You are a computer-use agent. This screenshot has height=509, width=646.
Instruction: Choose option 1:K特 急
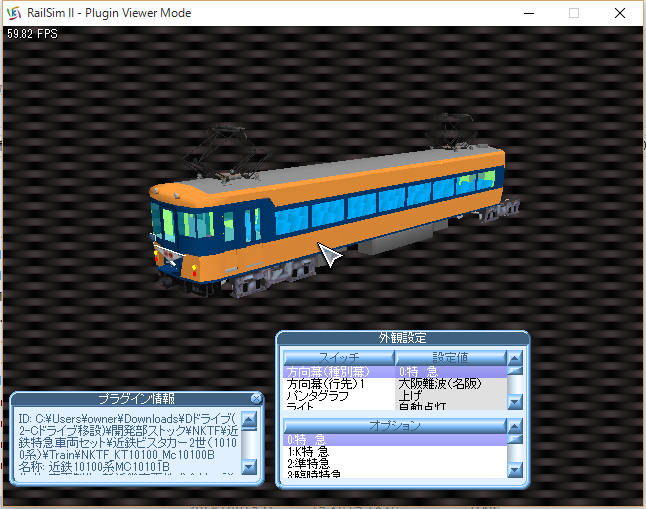395,452
